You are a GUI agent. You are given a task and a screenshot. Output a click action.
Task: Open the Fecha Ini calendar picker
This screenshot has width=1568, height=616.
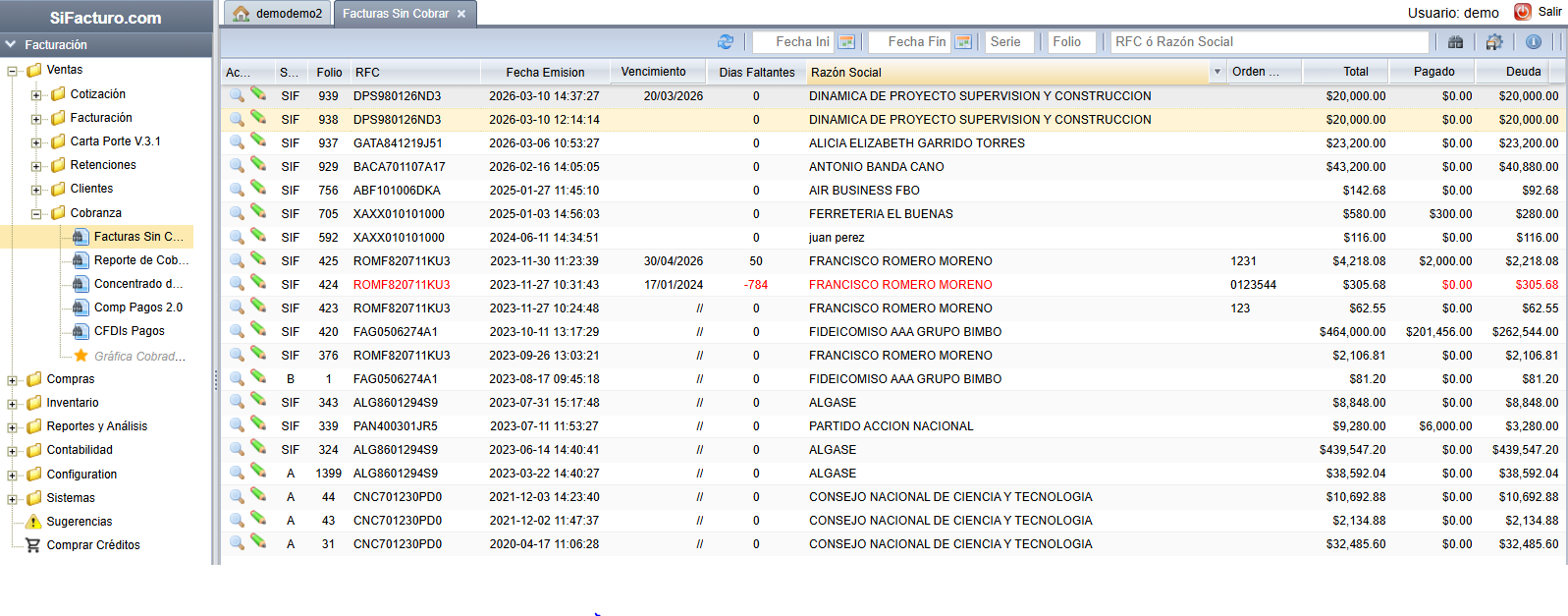coord(846,42)
